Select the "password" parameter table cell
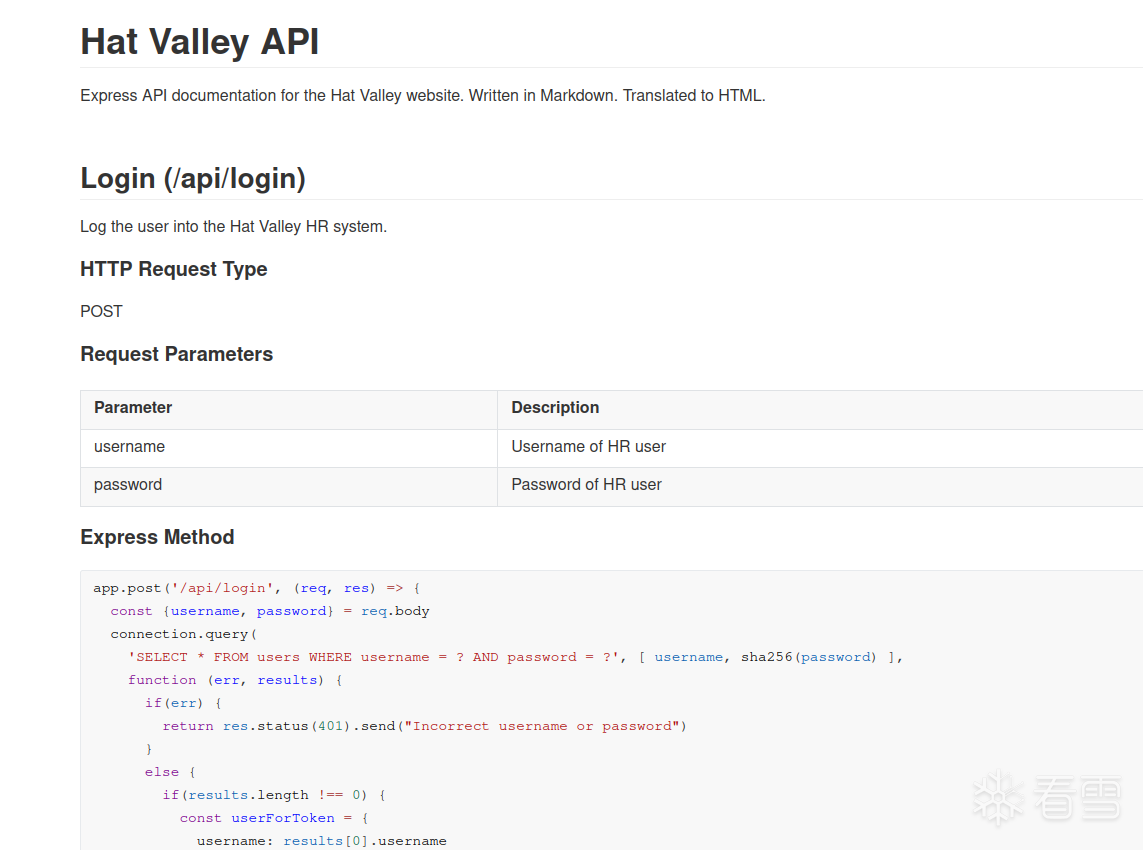This screenshot has width=1143, height=850. (x=128, y=485)
